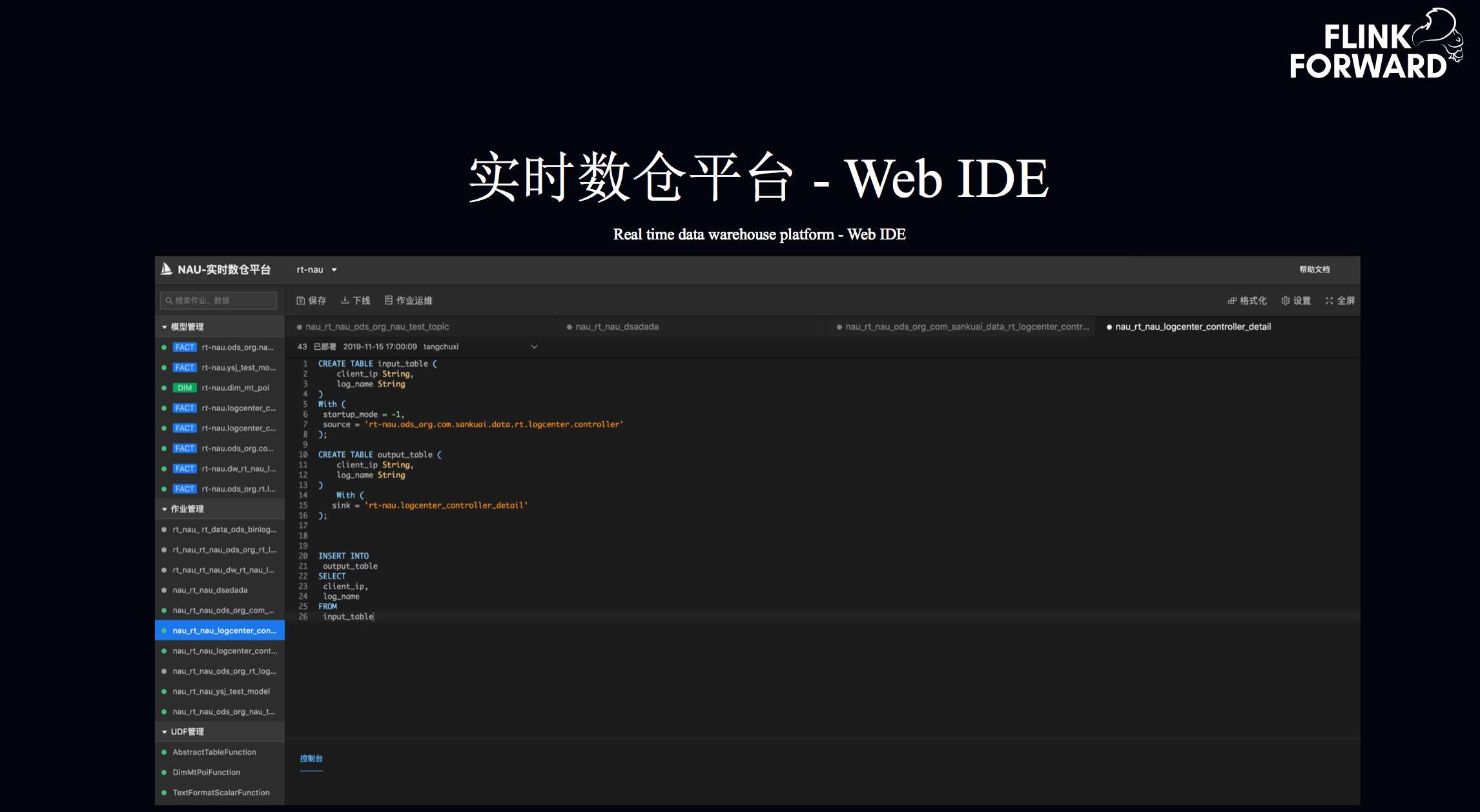Click the NAU sailboat logo
This screenshot has width=1480, height=812.
tap(167, 269)
